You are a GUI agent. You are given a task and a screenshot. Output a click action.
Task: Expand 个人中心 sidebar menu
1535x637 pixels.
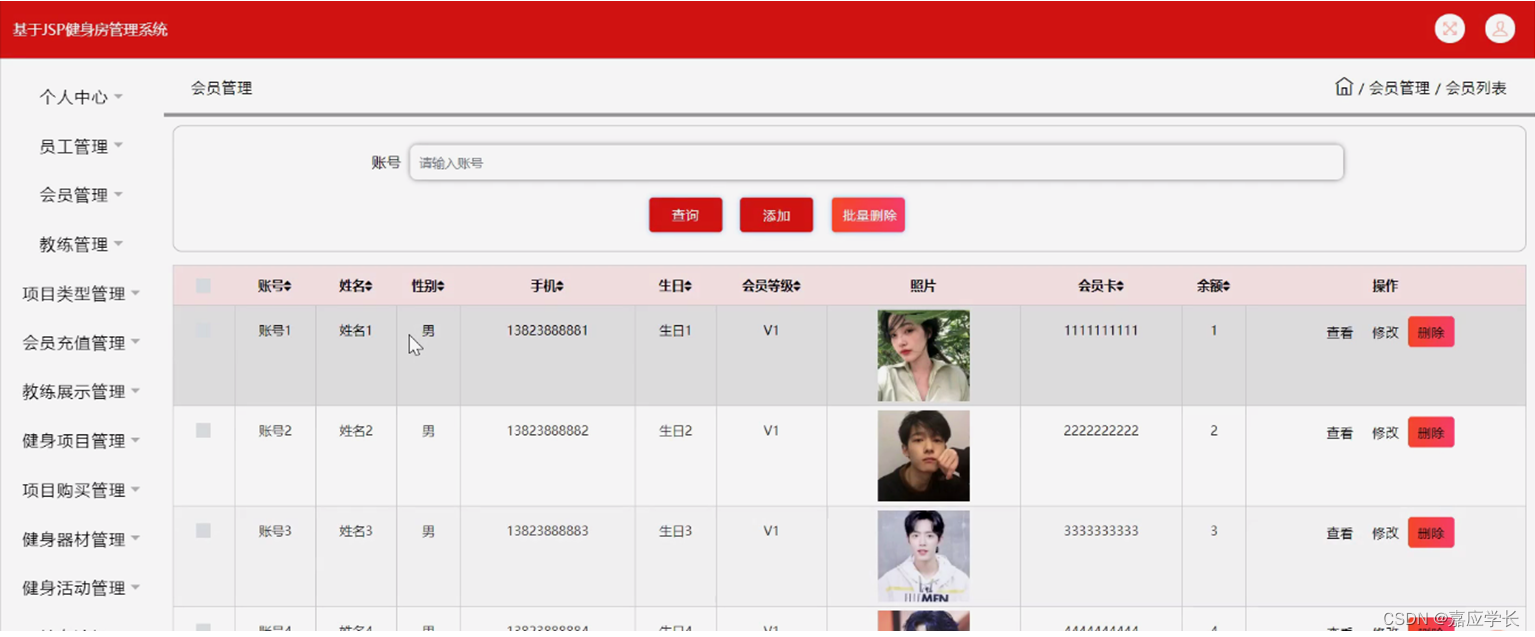[x=81, y=97]
